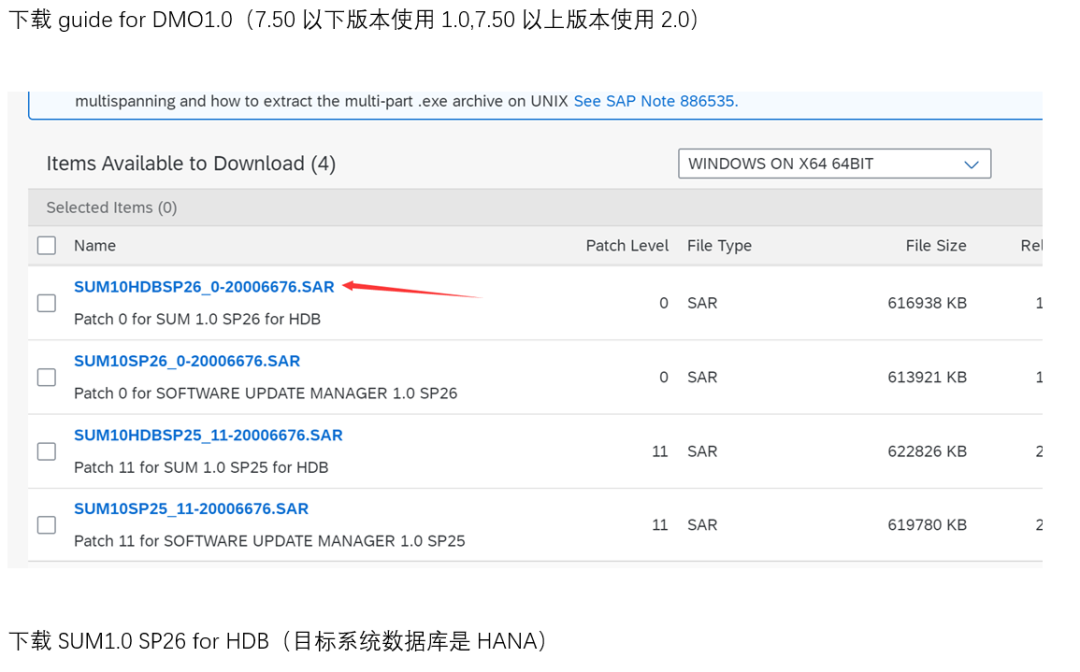Screen dimensions: 1080x672
Task: Click patch level 0 in the 613921 KB row
Action: tap(663, 377)
